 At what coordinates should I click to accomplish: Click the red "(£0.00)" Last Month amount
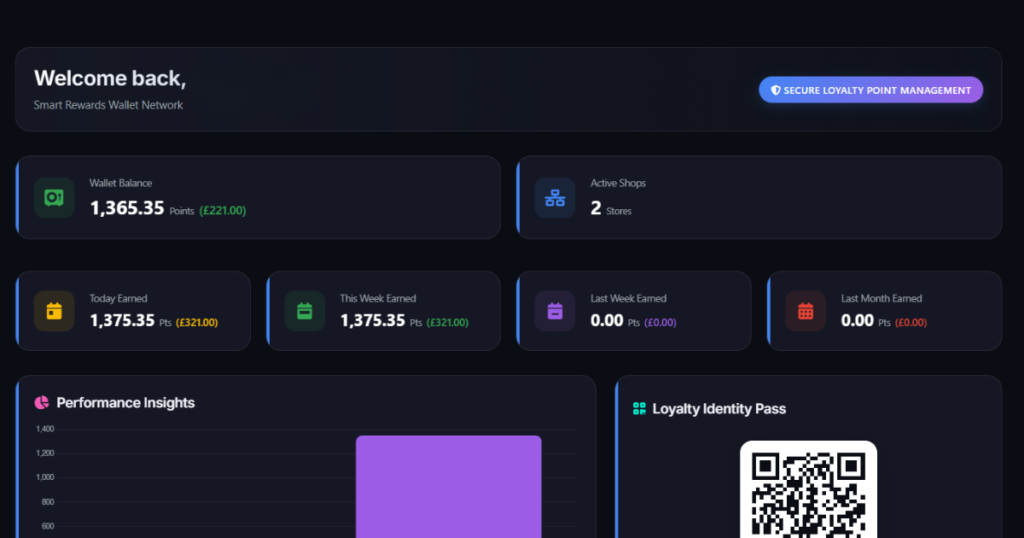click(x=911, y=323)
